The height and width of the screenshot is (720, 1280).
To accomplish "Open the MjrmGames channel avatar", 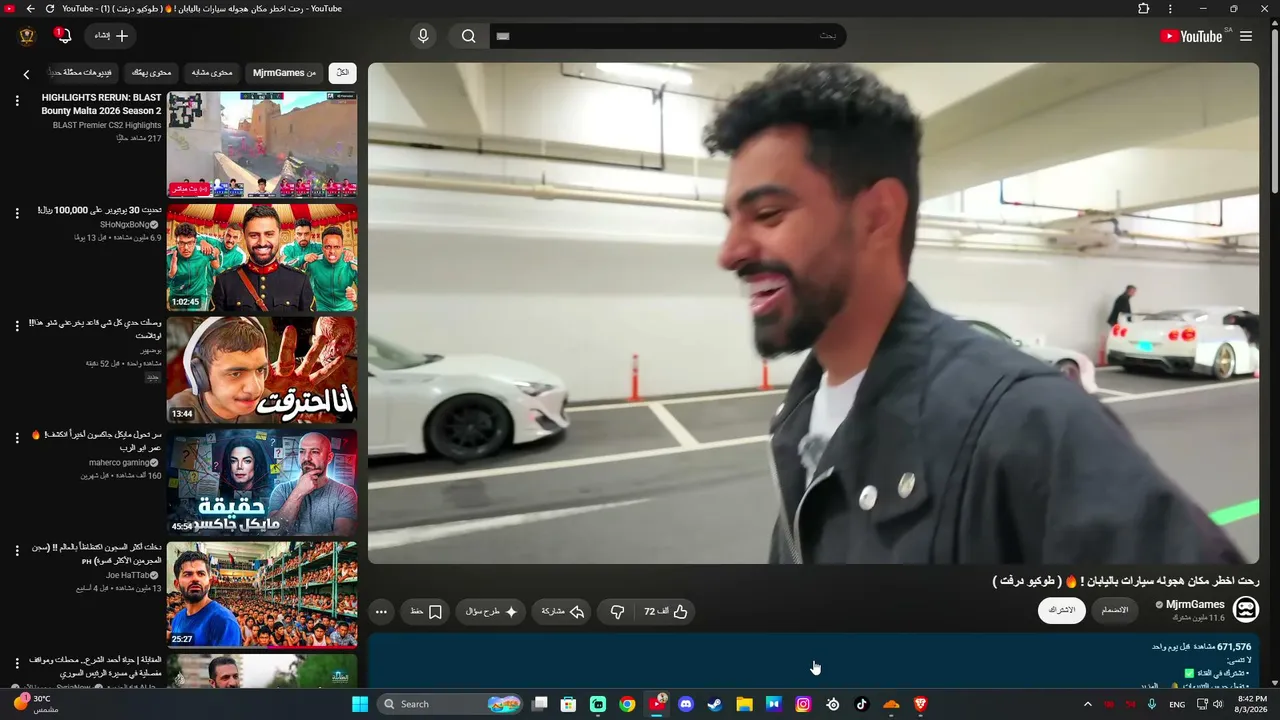I will coord(1245,609).
